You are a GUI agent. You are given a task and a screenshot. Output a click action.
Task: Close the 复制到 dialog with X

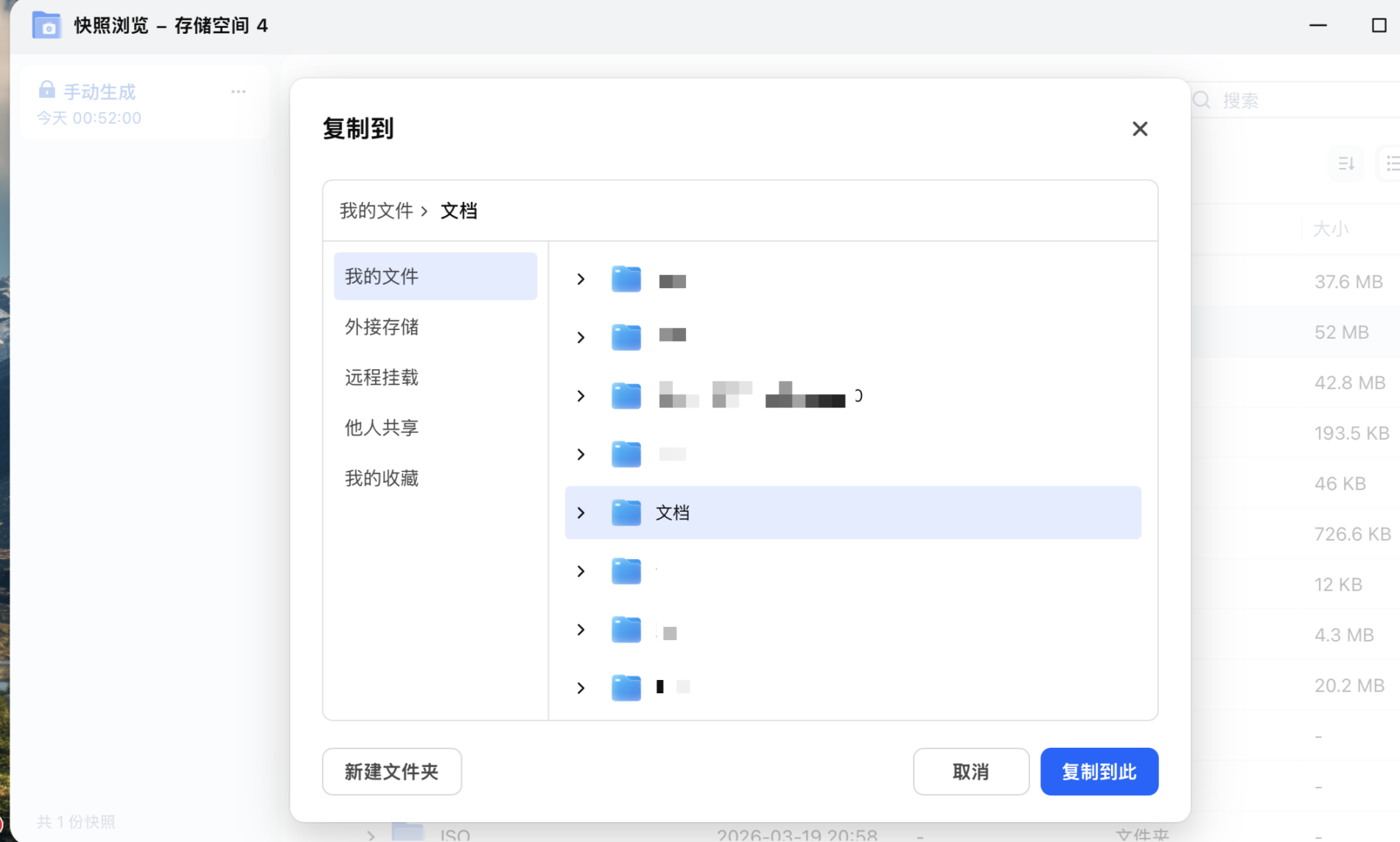pos(1139,129)
